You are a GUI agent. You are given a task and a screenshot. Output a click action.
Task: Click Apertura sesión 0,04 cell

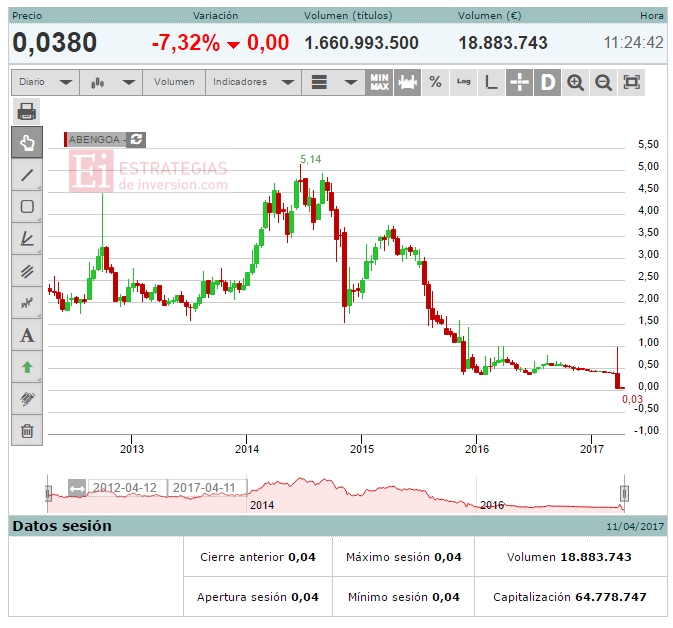coord(258,597)
